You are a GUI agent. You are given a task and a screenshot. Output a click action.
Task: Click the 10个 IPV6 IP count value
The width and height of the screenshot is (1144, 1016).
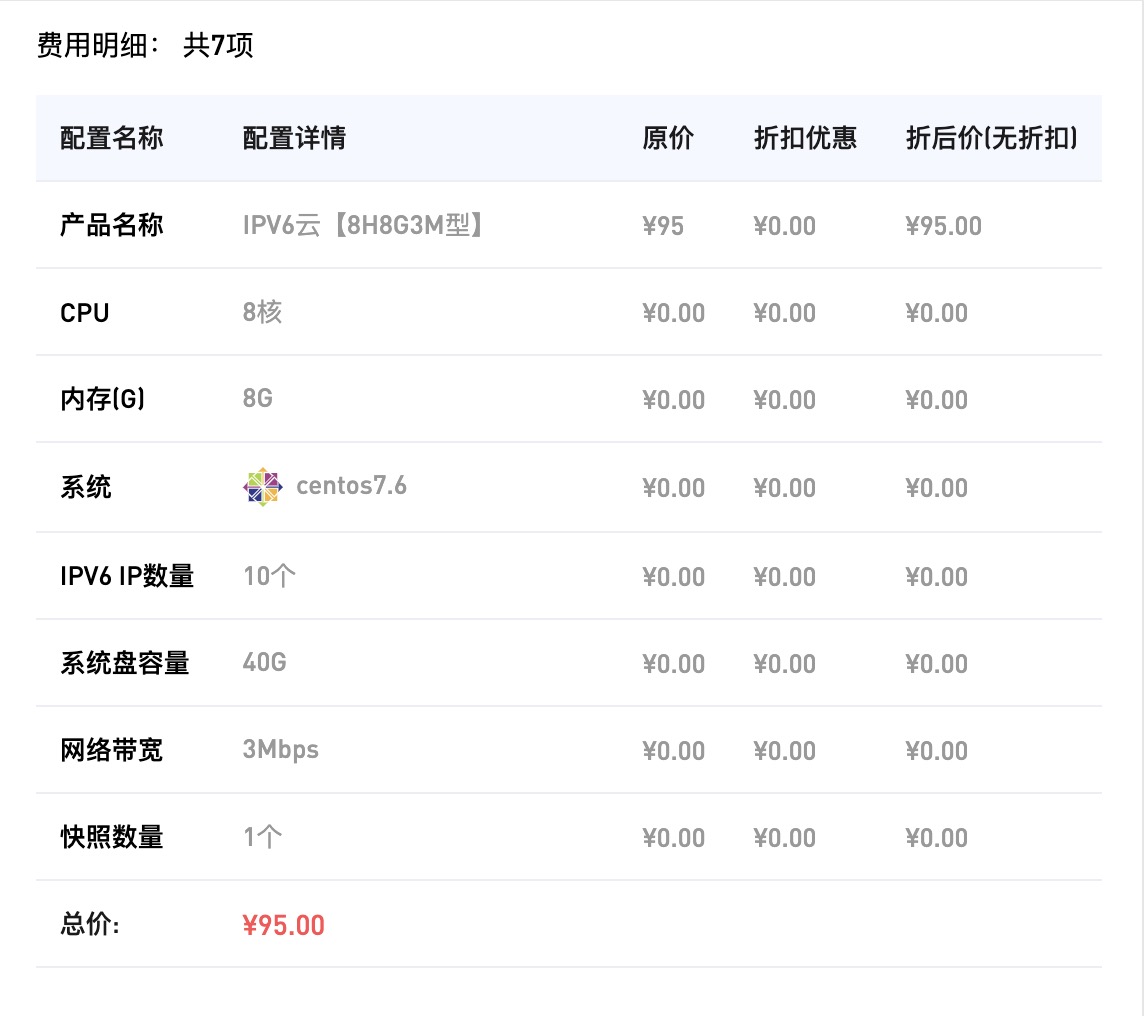point(269,576)
